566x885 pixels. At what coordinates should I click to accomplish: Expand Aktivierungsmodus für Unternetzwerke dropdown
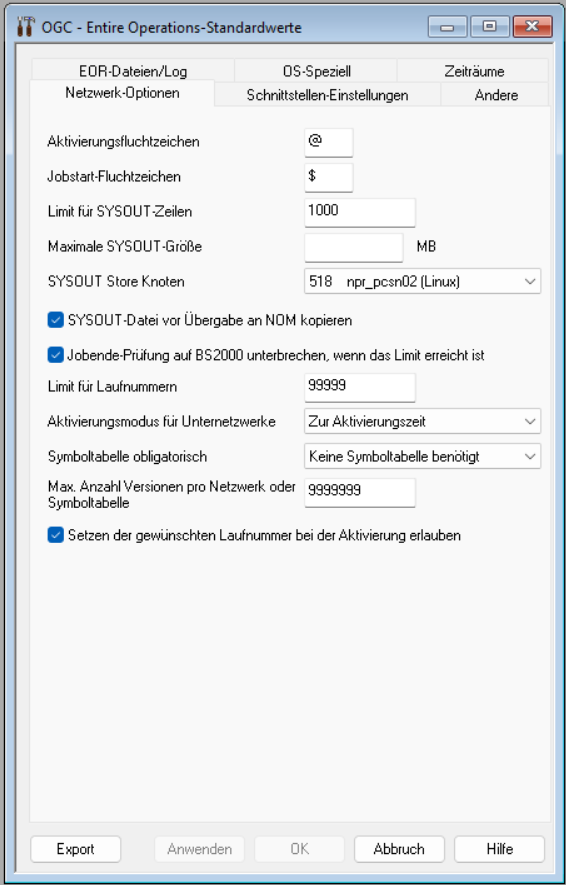coord(422,422)
